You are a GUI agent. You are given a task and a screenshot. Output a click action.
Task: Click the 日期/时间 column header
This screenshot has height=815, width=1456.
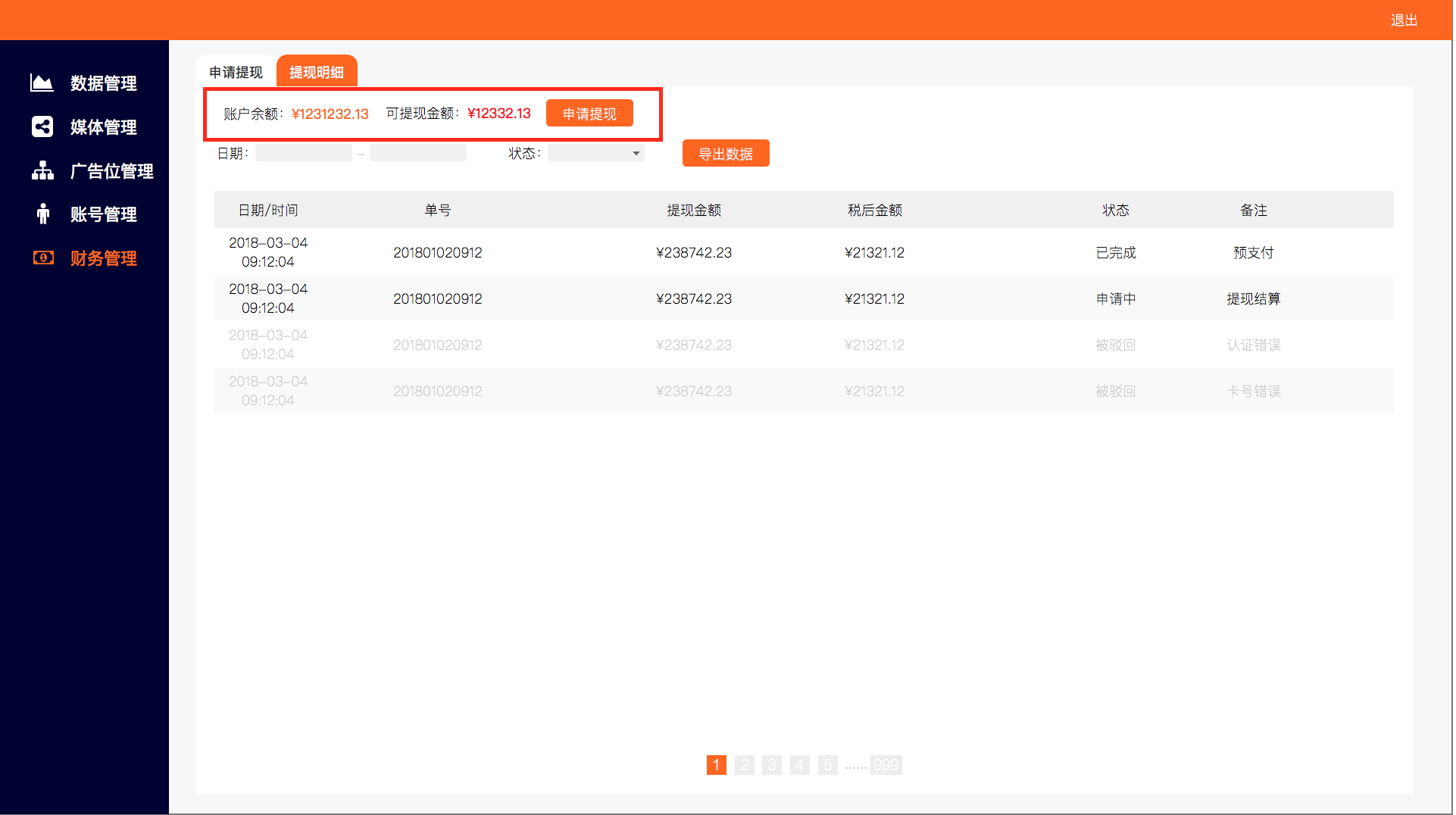click(x=268, y=210)
